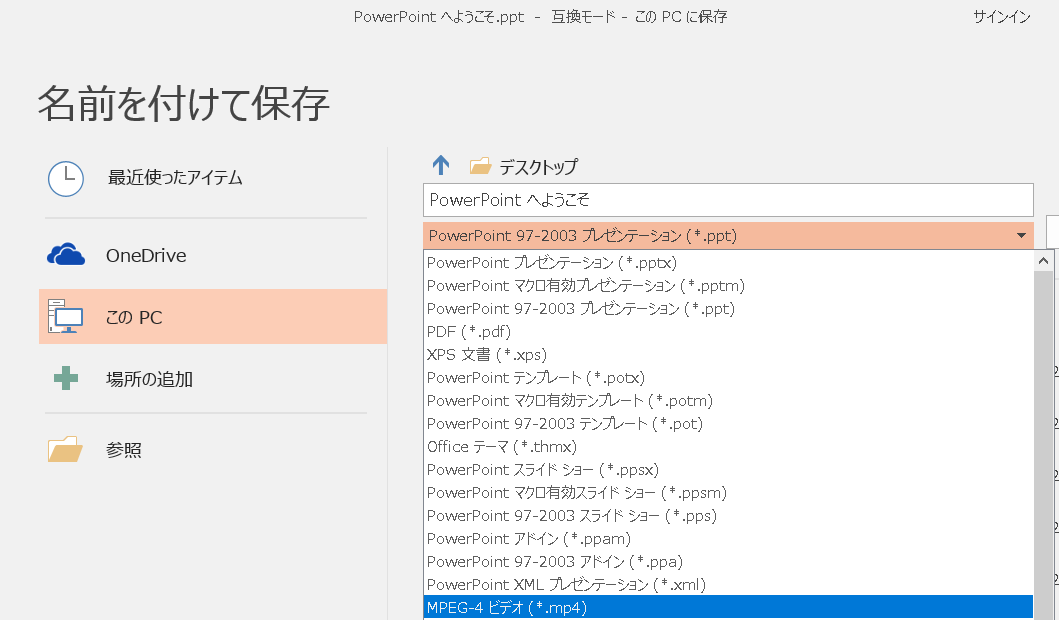Click scroll-up arrow of format list
This screenshot has height=620, width=1059.
pyautogui.click(x=1043, y=261)
